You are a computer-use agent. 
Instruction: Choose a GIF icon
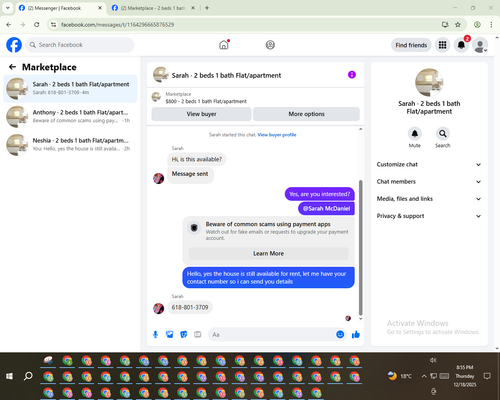198,334
